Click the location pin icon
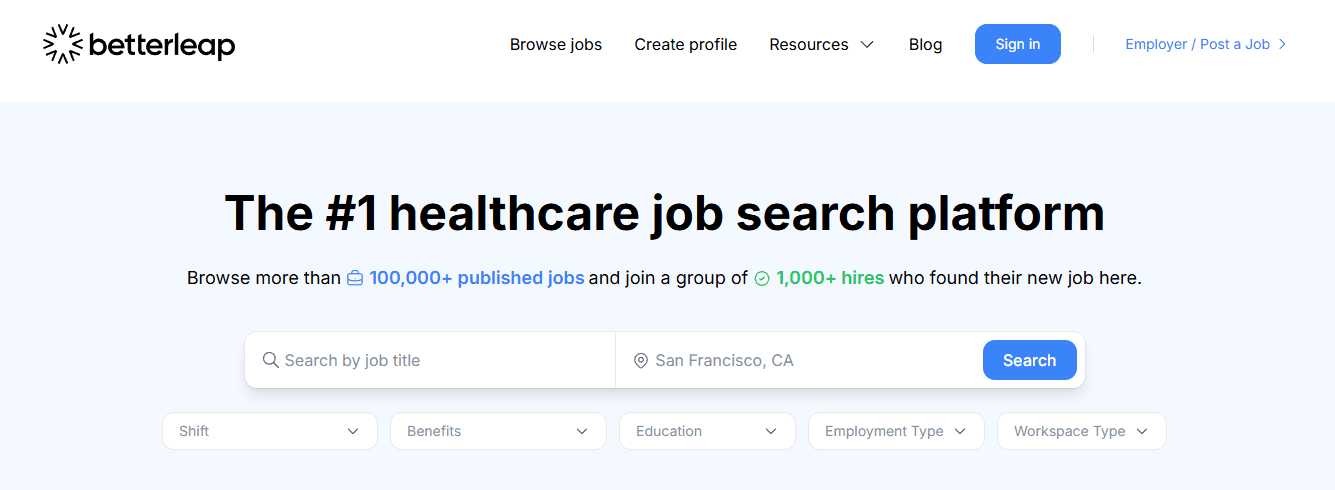1335x490 pixels. point(641,361)
